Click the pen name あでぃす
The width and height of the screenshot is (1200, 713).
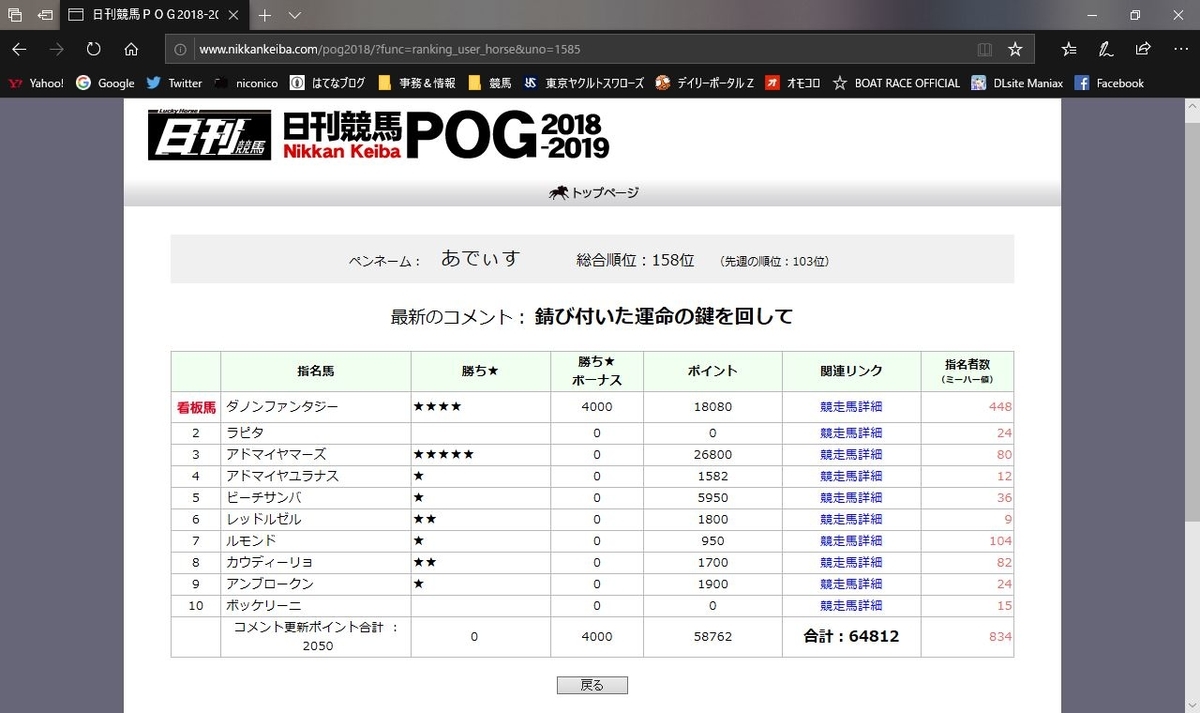coord(481,259)
